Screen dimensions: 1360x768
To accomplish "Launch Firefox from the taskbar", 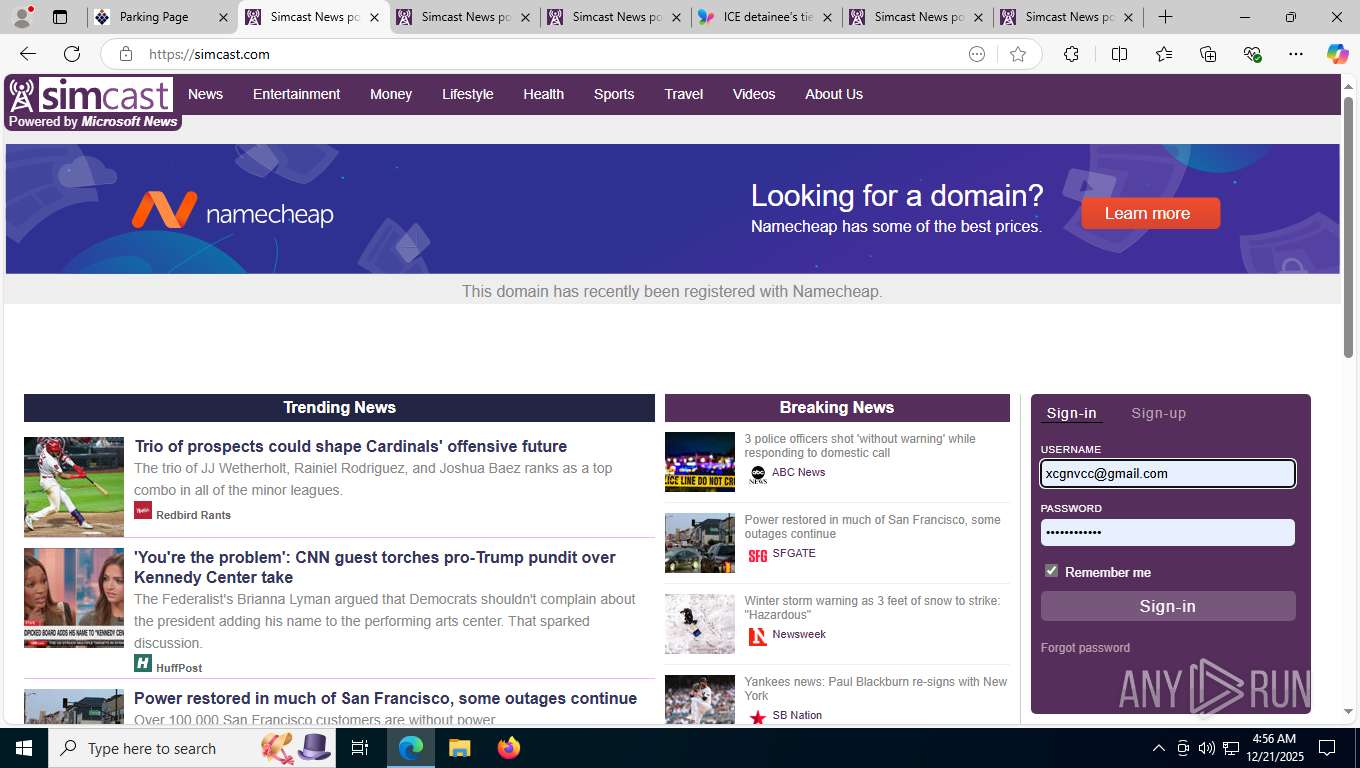I will (x=509, y=748).
